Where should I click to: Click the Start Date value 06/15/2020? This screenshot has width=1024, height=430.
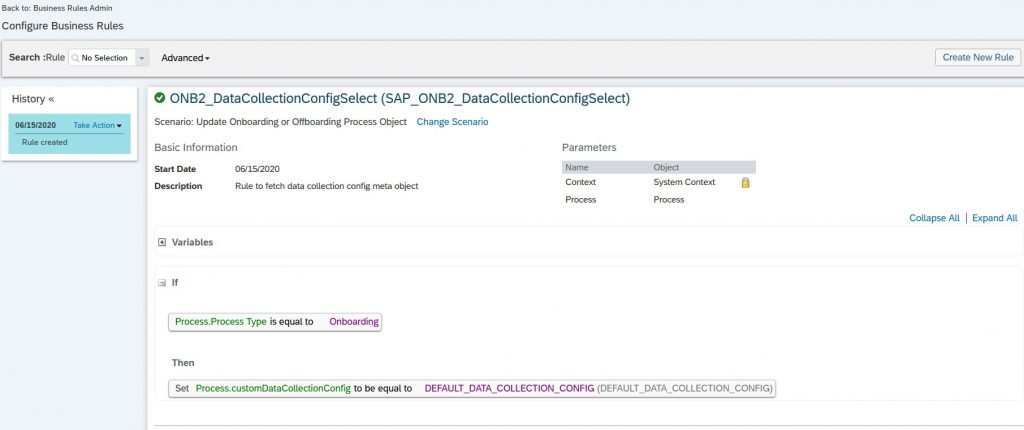tap(257, 169)
